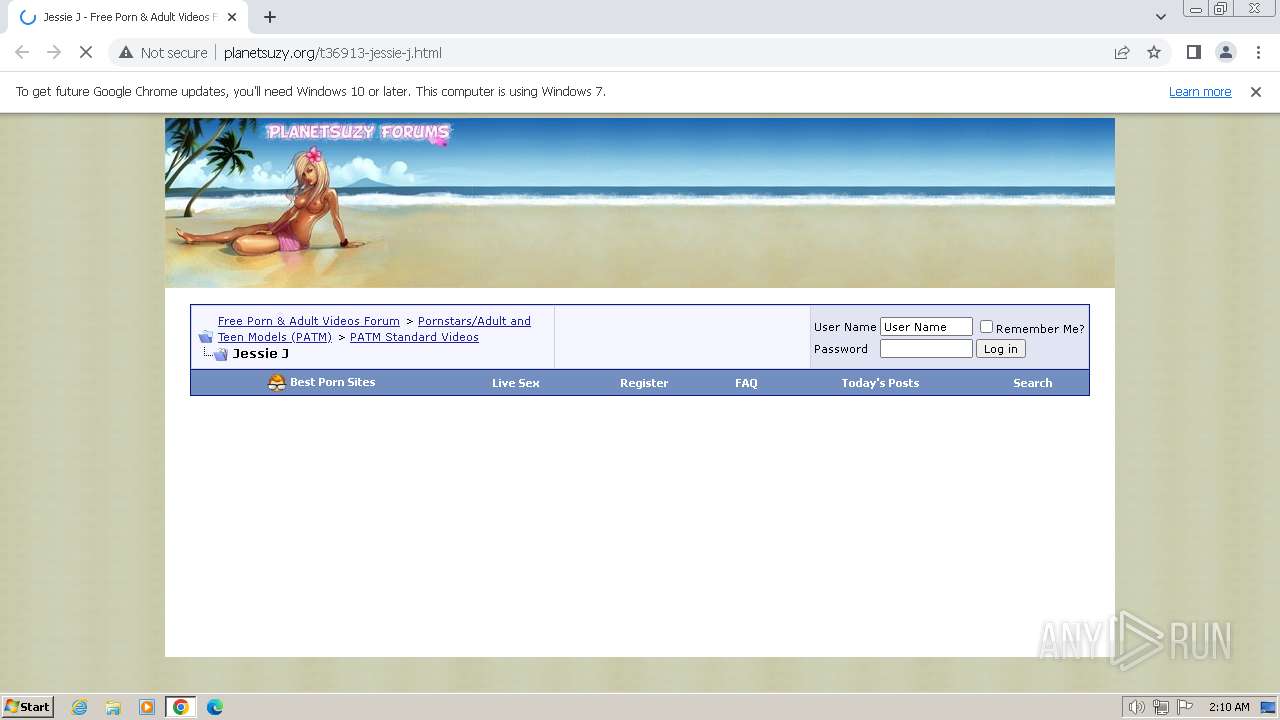
Task: Click the Best Porn Sites icon
Action: pos(277,383)
